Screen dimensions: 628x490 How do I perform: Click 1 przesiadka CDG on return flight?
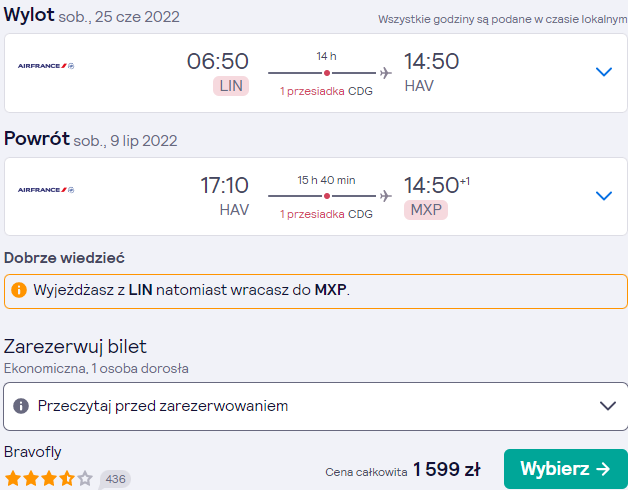pos(326,214)
